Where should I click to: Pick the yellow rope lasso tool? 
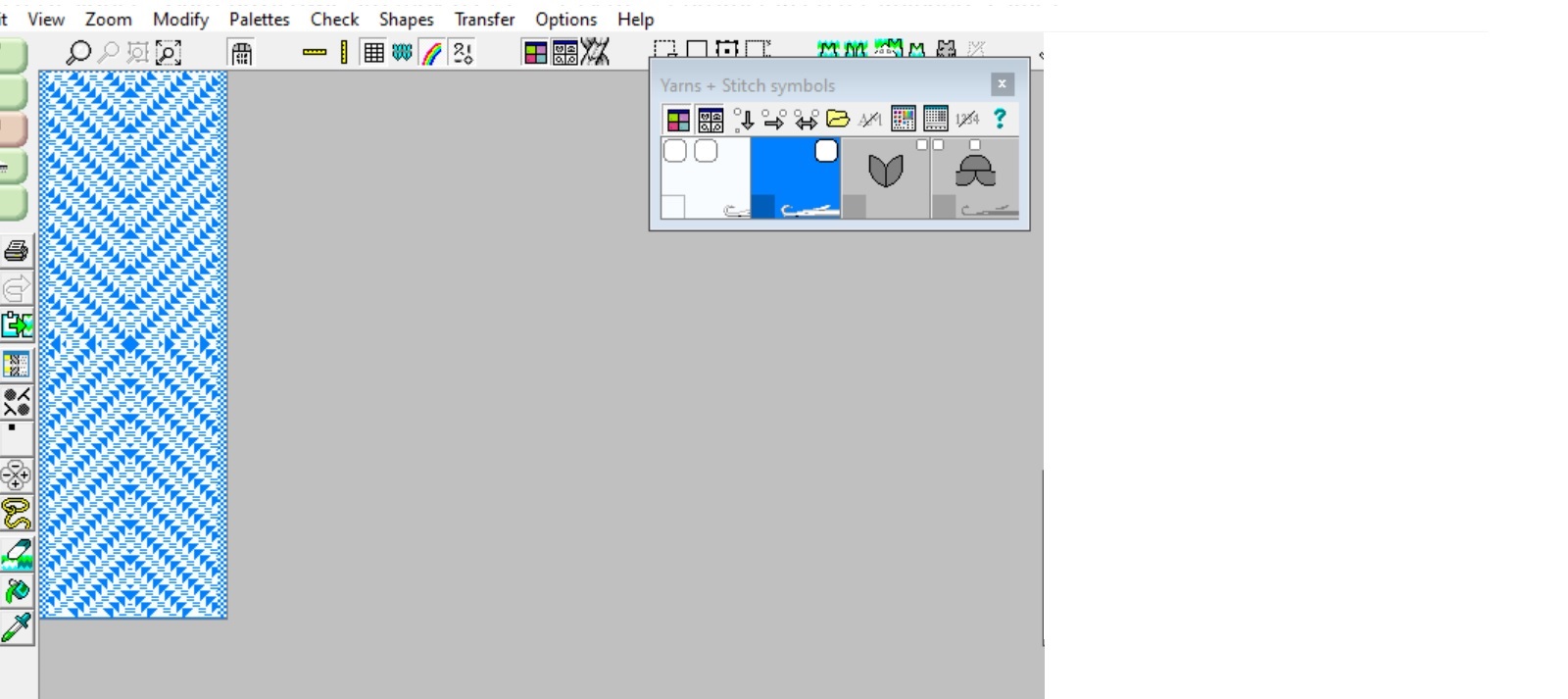pyautogui.click(x=16, y=514)
